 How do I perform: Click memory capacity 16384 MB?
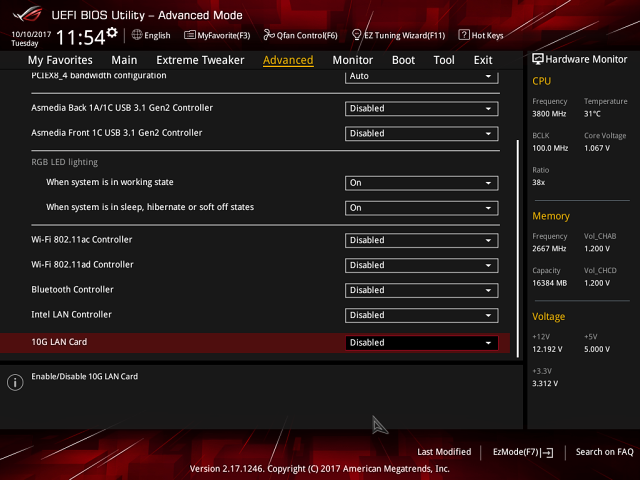[x=549, y=283]
